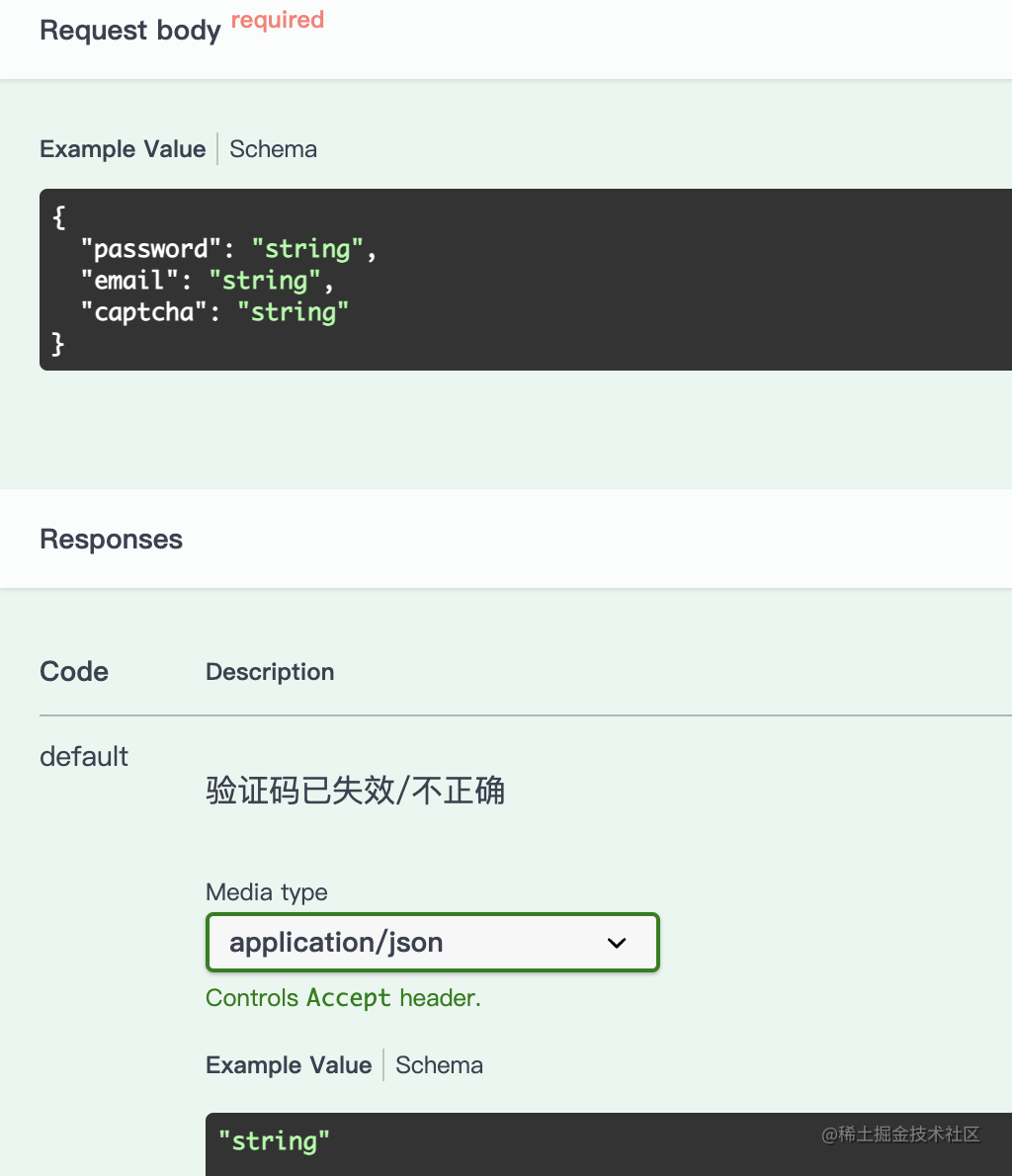Click the chevron arrow in the media type select
Viewport: 1012px width, 1176px height.
tap(617, 943)
